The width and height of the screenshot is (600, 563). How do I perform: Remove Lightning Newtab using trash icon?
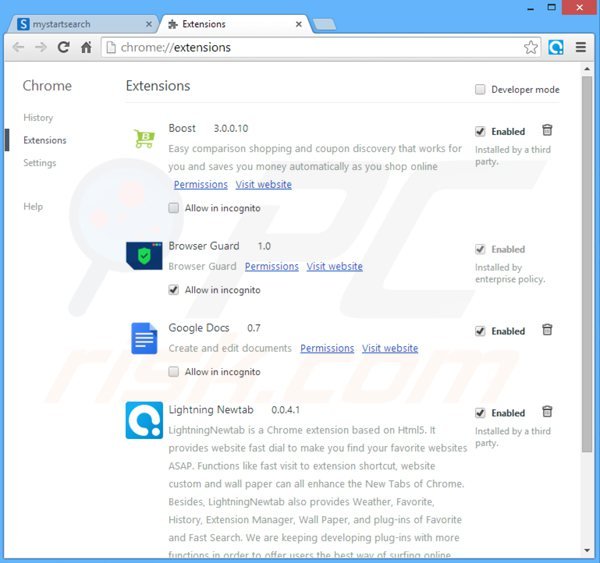click(x=547, y=412)
